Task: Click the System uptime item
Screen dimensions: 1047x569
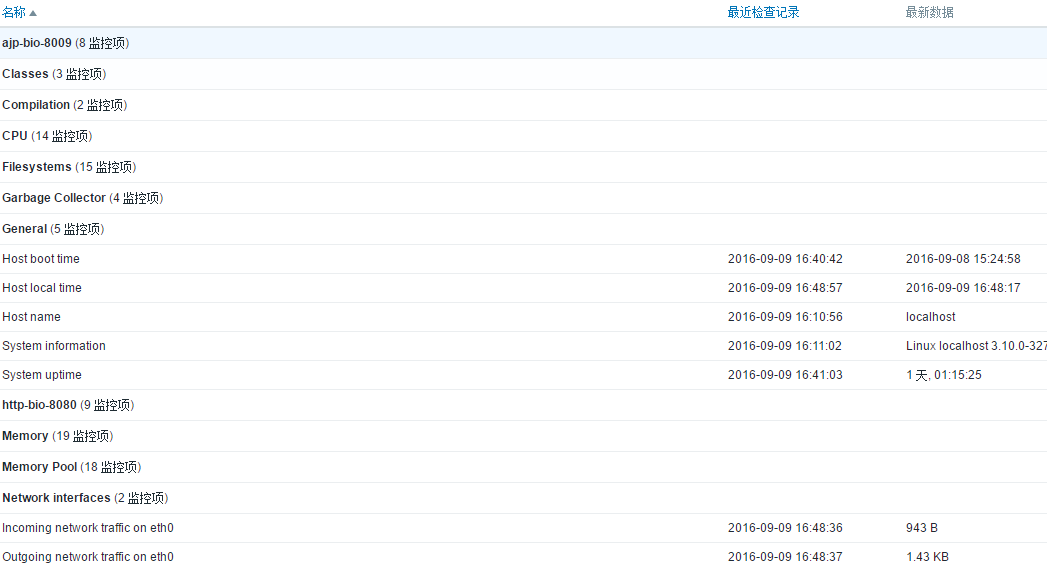Action: click(42, 375)
